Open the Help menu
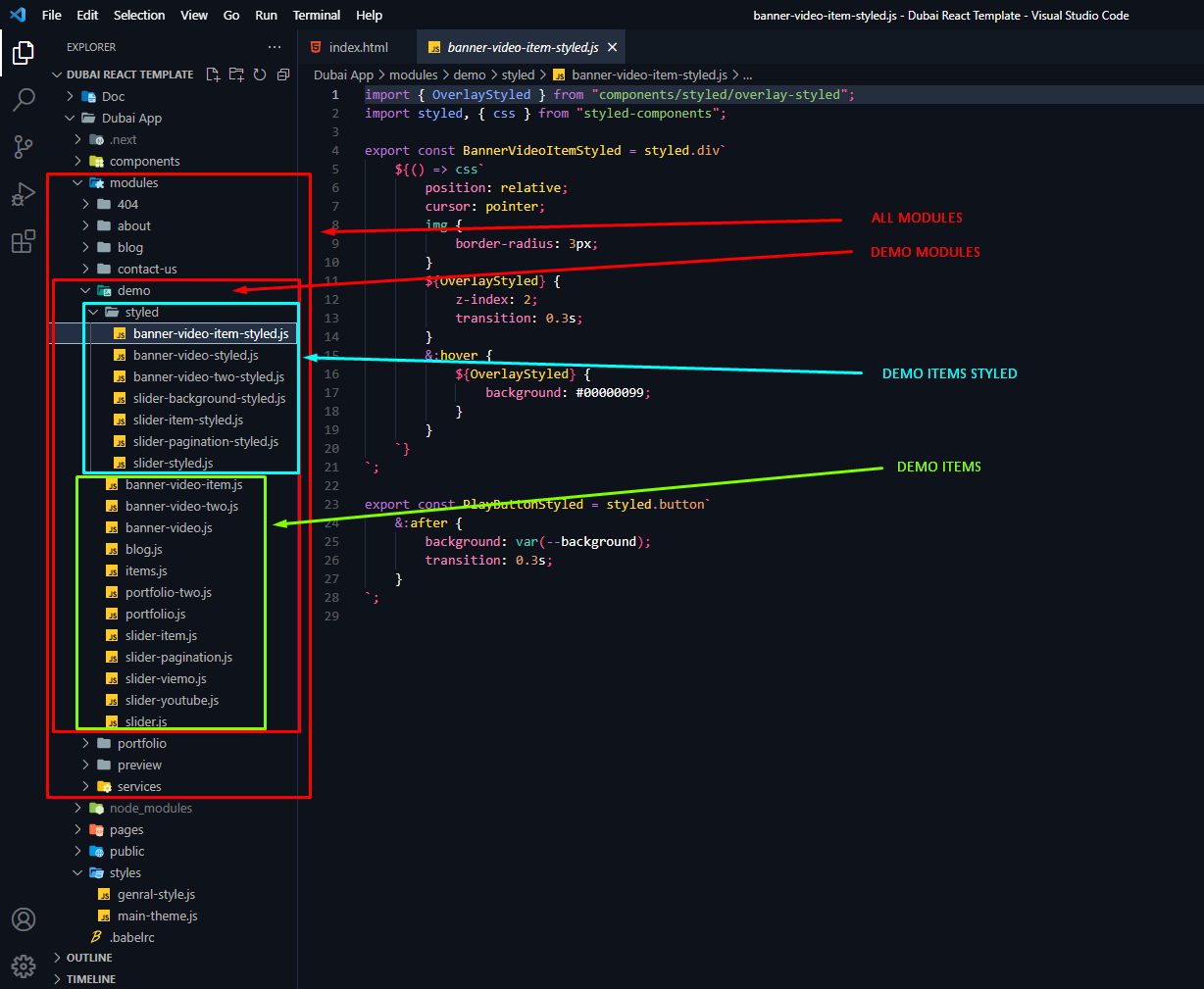The image size is (1204, 989). (x=370, y=15)
